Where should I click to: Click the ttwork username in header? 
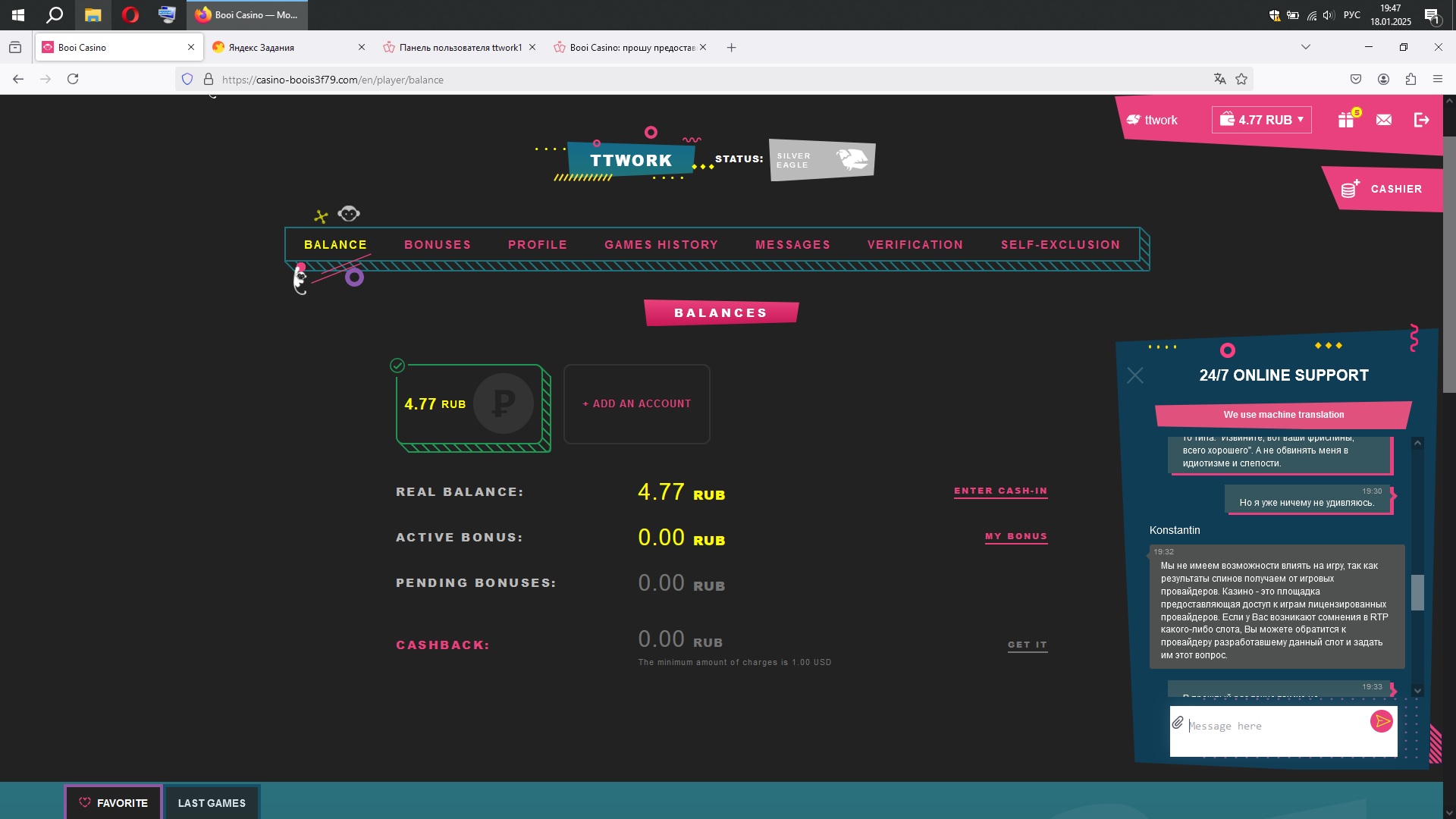[1160, 120]
